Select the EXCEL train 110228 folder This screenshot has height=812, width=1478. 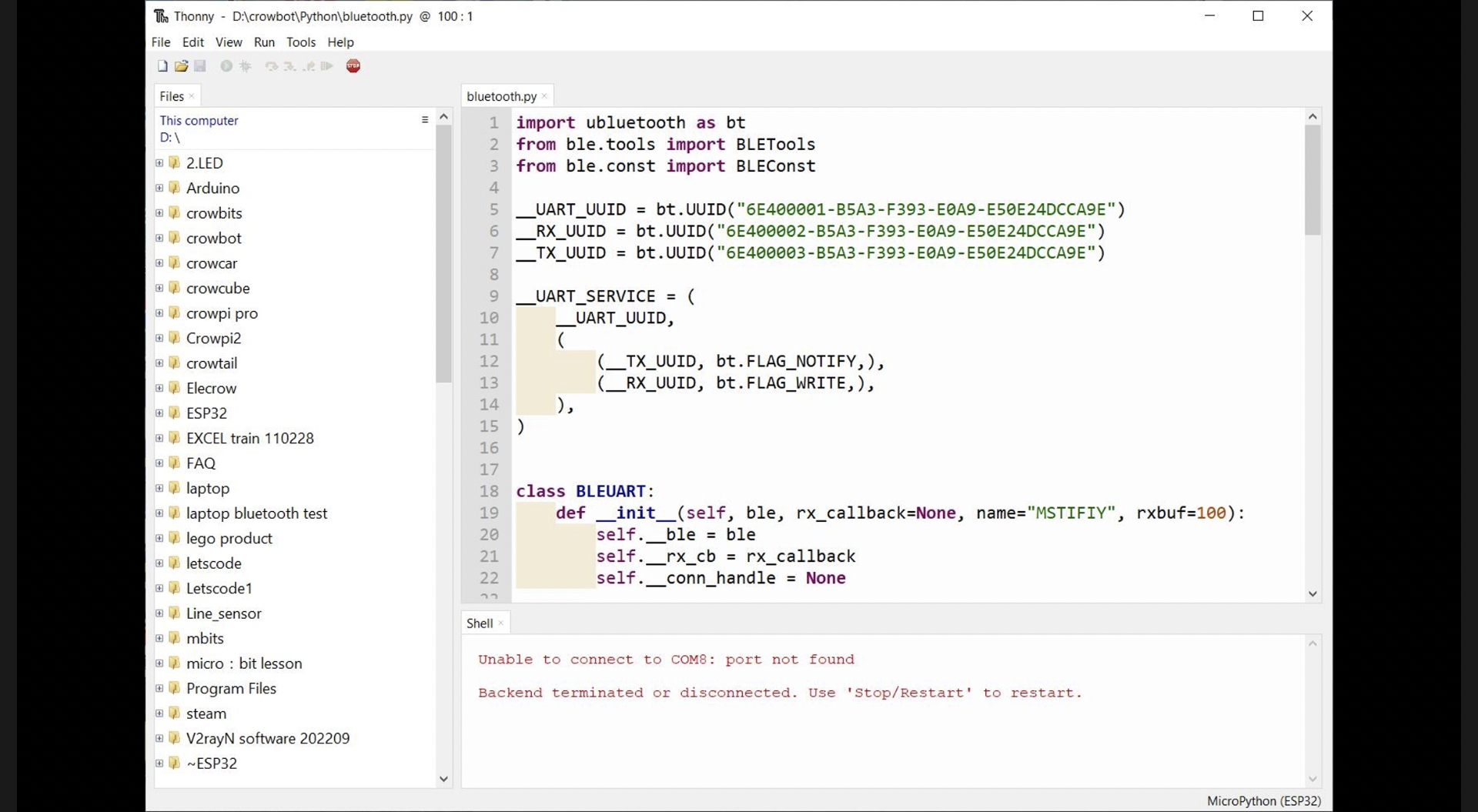click(250, 438)
